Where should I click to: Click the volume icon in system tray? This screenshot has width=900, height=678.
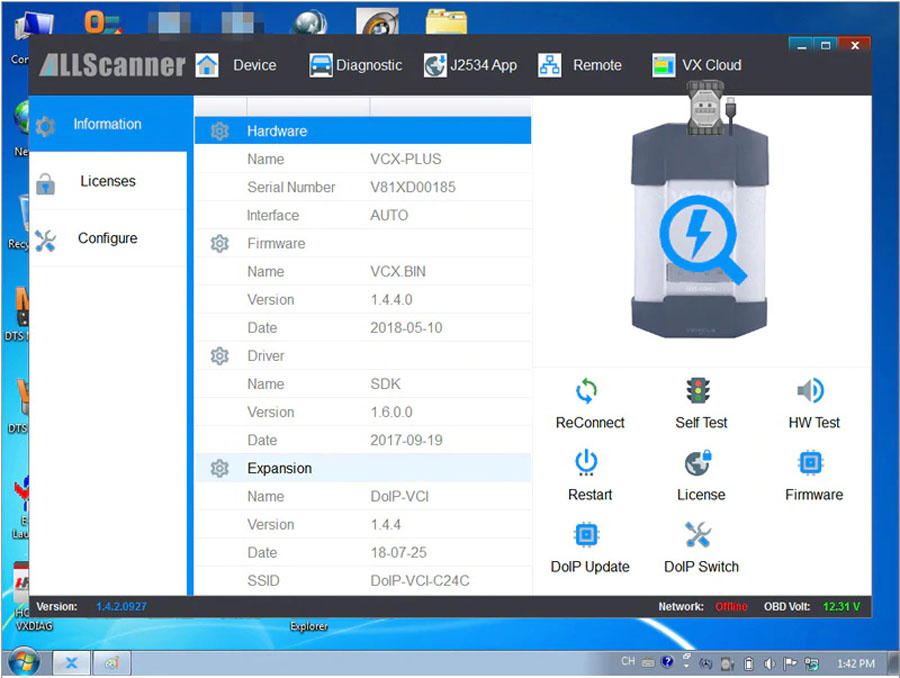[769, 664]
